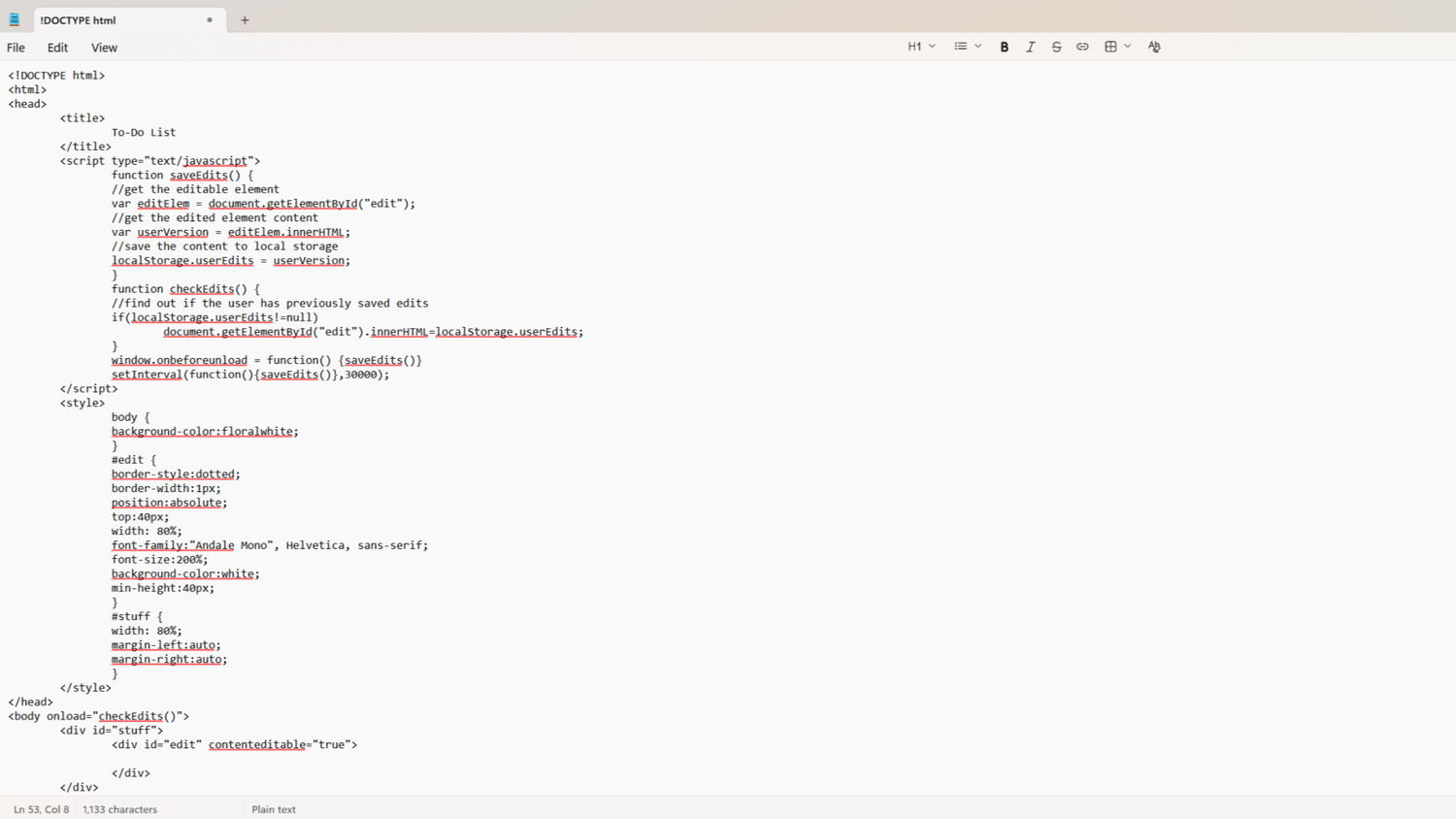Toggle italic formatting
The image size is (1456, 819).
coord(1031,47)
